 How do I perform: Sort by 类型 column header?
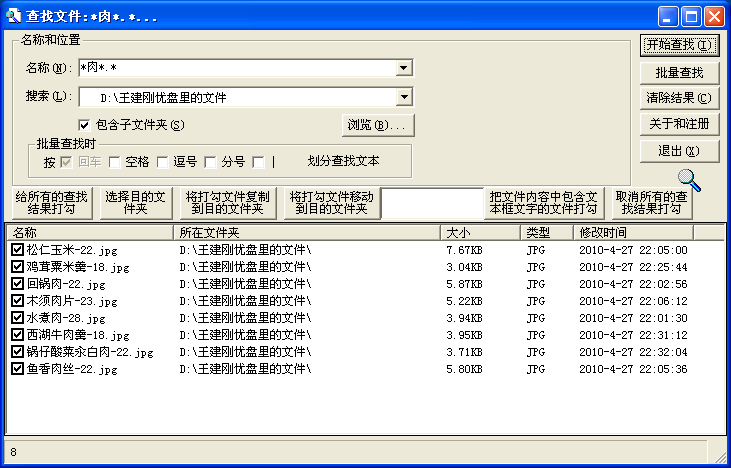(x=547, y=233)
